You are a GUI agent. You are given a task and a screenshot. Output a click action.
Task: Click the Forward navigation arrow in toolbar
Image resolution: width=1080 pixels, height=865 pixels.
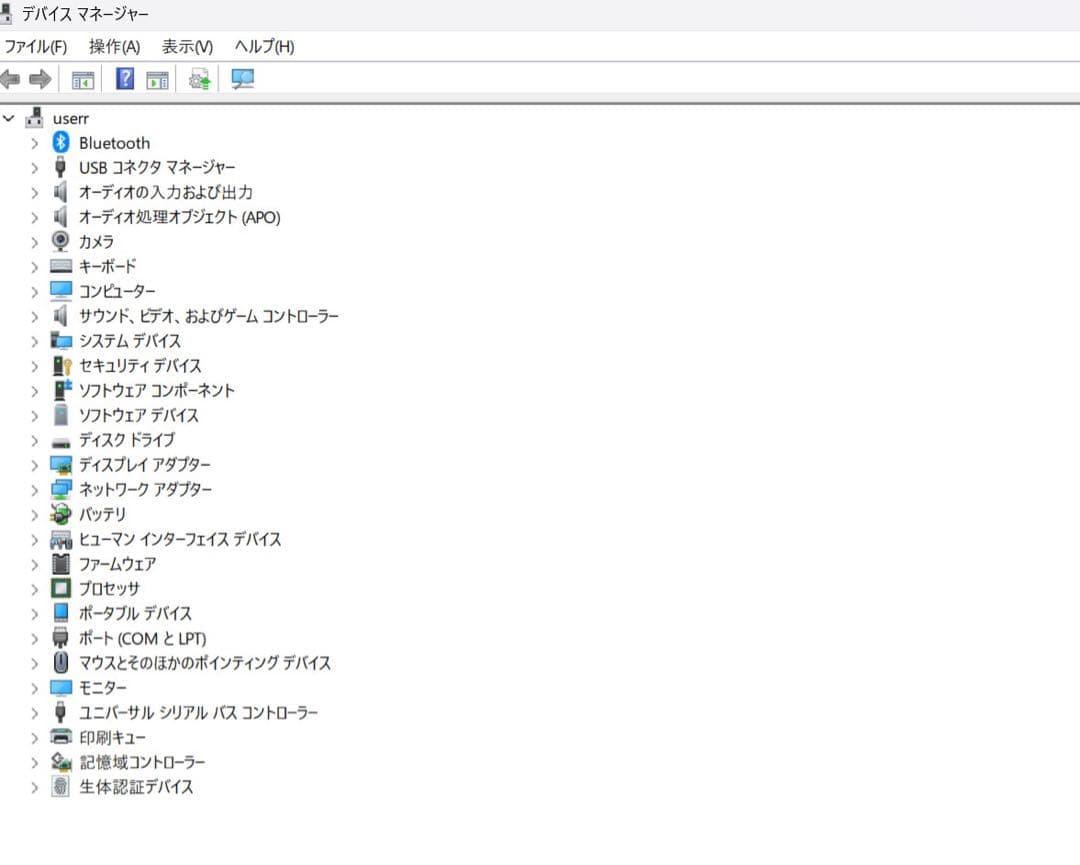pos(38,78)
